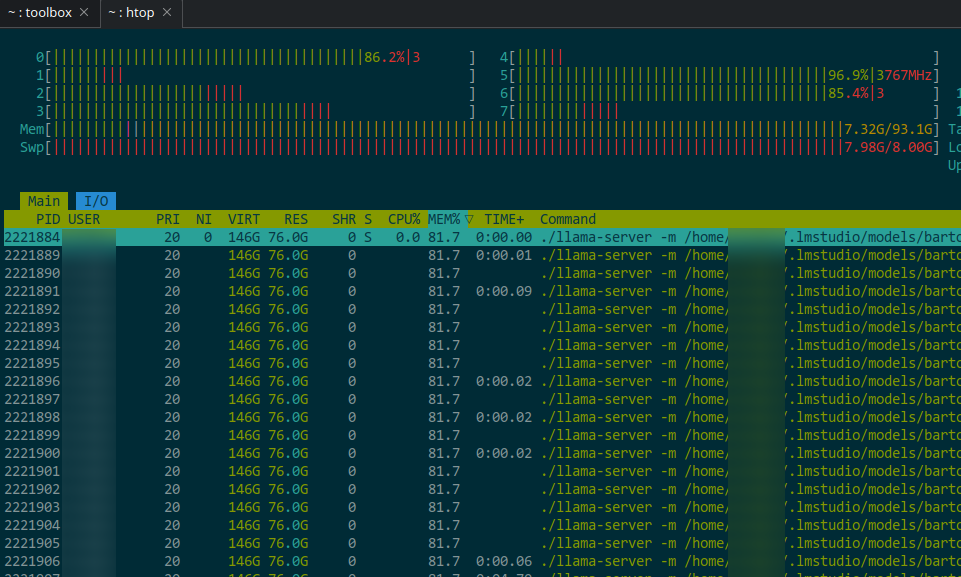This screenshot has height=577, width=961.
Task: Select process row with PID 2221894
Action: point(482,345)
